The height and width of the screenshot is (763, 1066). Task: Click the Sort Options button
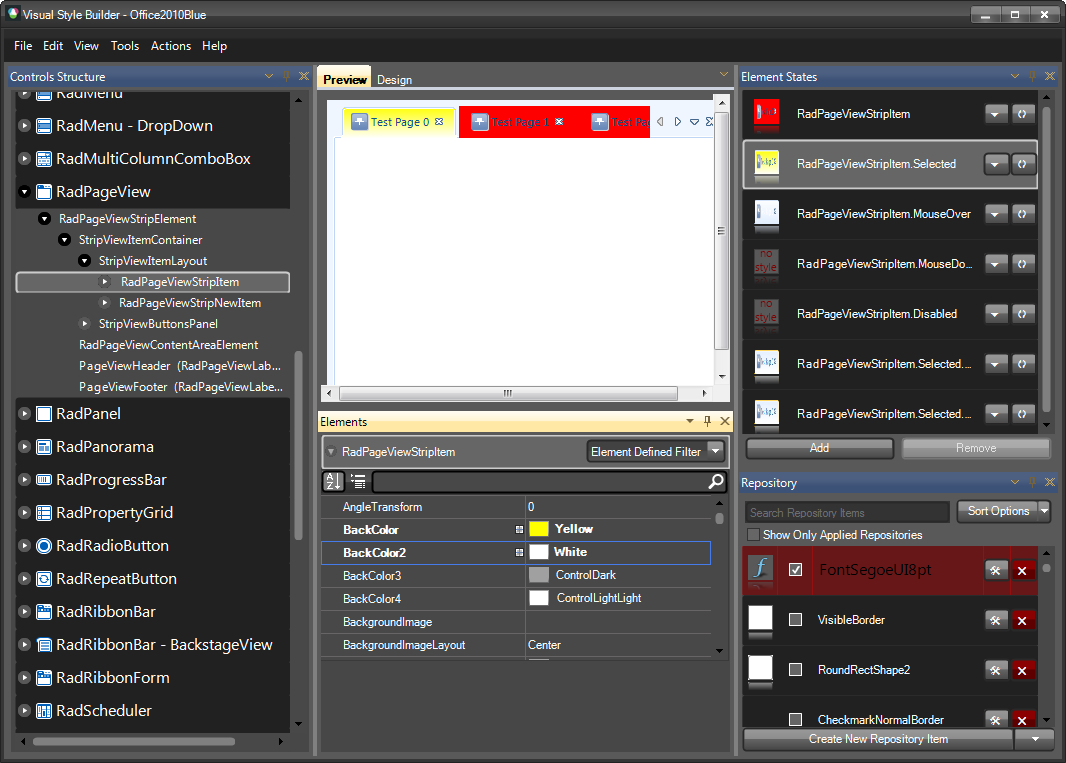point(998,511)
